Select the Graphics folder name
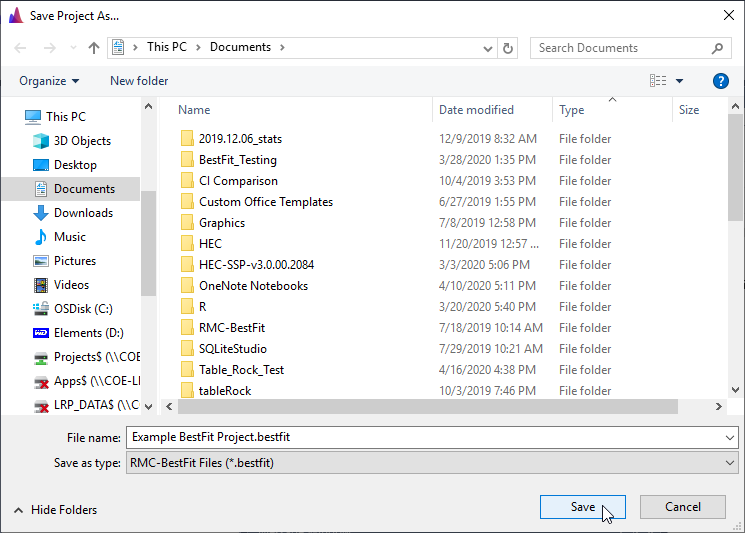Screen dimensions: 745x533 click(222, 223)
